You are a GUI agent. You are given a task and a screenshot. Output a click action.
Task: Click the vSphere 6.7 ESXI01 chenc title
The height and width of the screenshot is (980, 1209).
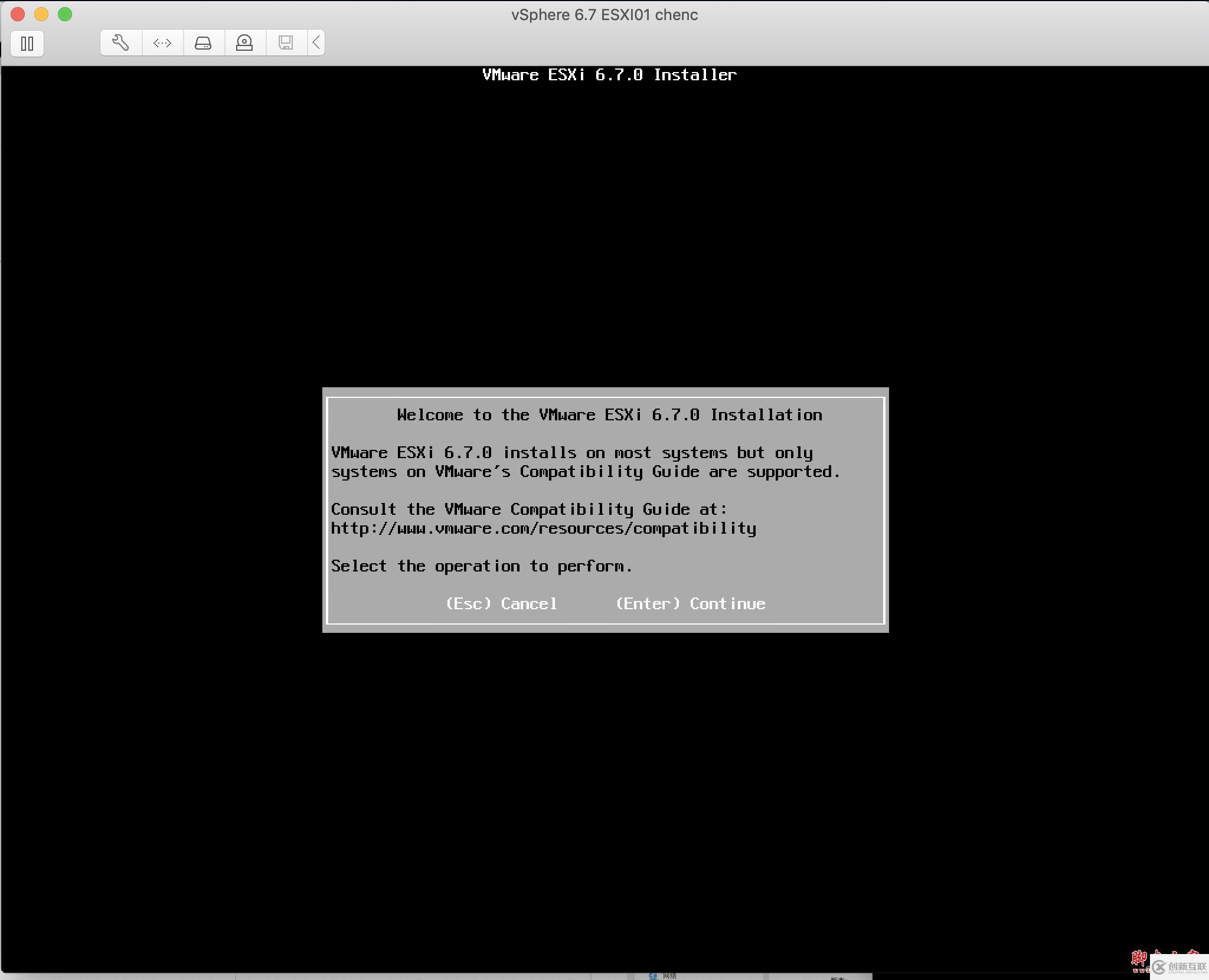[604, 15]
